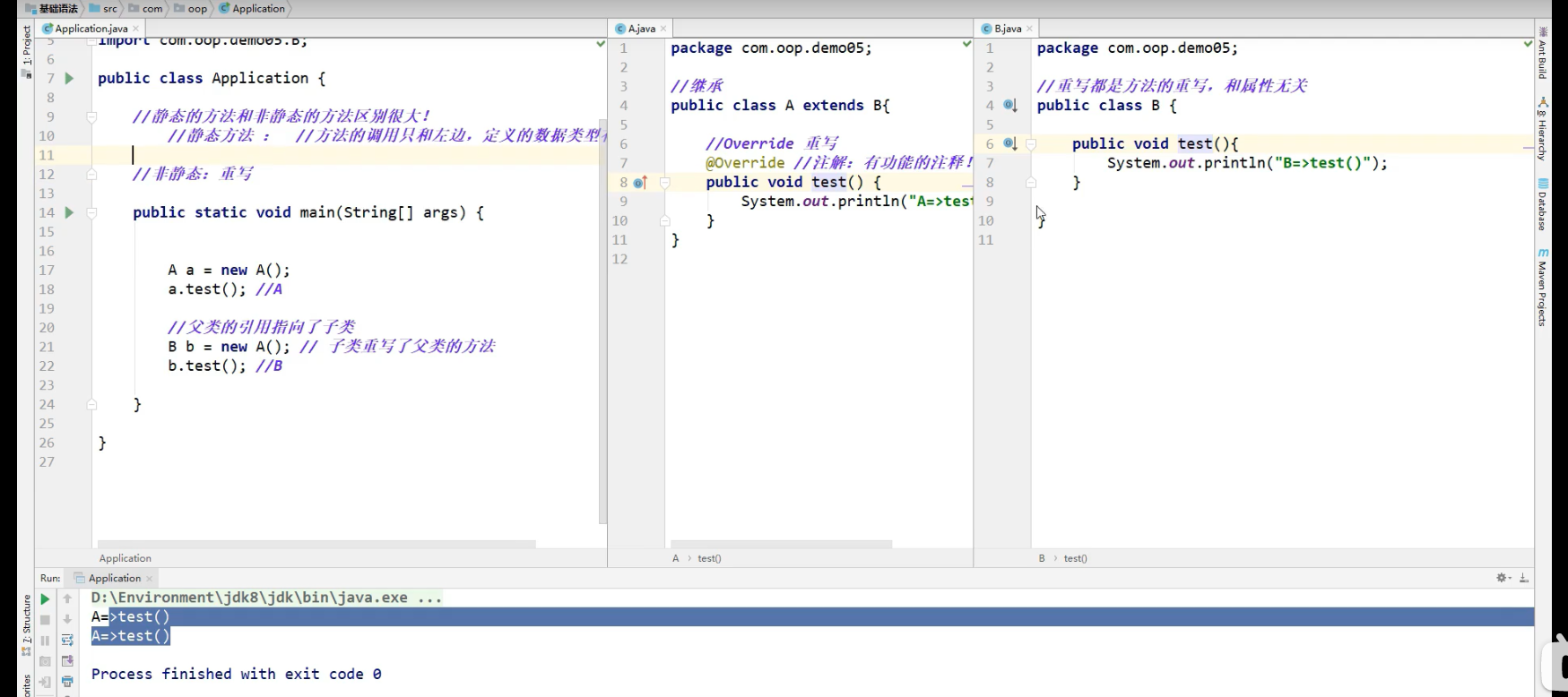Image resolution: width=1568 pixels, height=697 pixels.
Task: Click java.exe command line in console
Action: click(266, 598)
